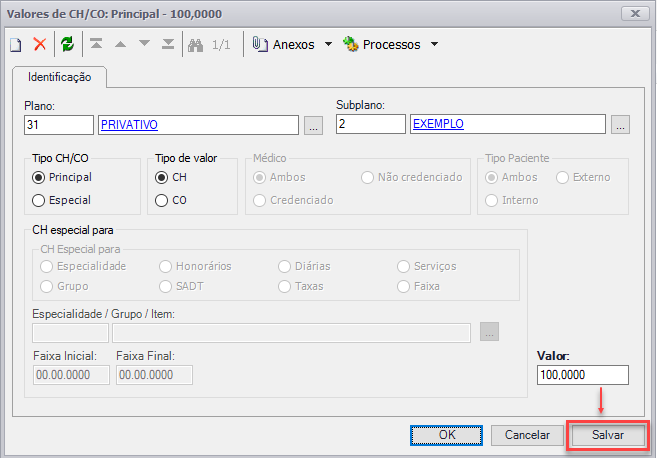Expand the Processos dropdown arrow
Image resolution: width=657 pixels, height=458 pixels.
click(x=435, y=44)
